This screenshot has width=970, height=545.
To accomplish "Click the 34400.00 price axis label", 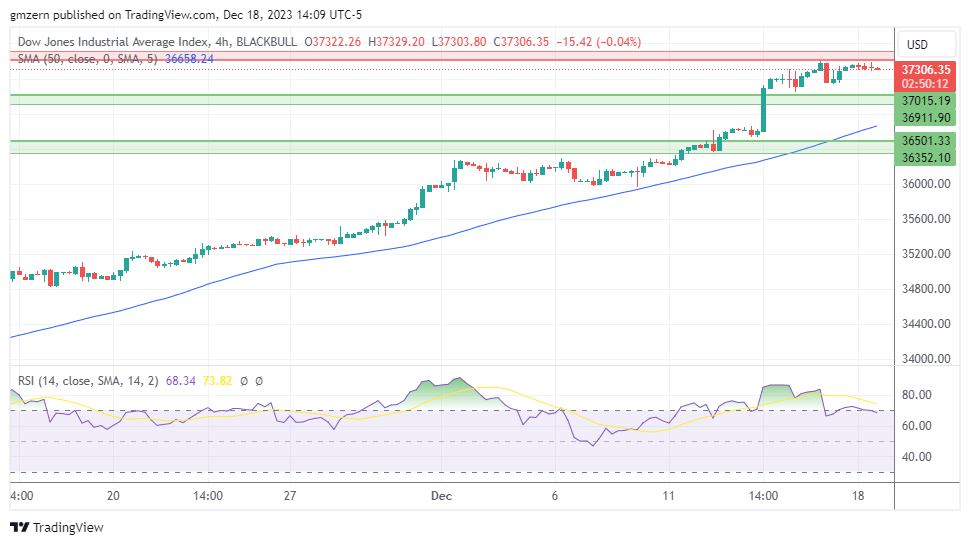I will [x=926, y=324].
